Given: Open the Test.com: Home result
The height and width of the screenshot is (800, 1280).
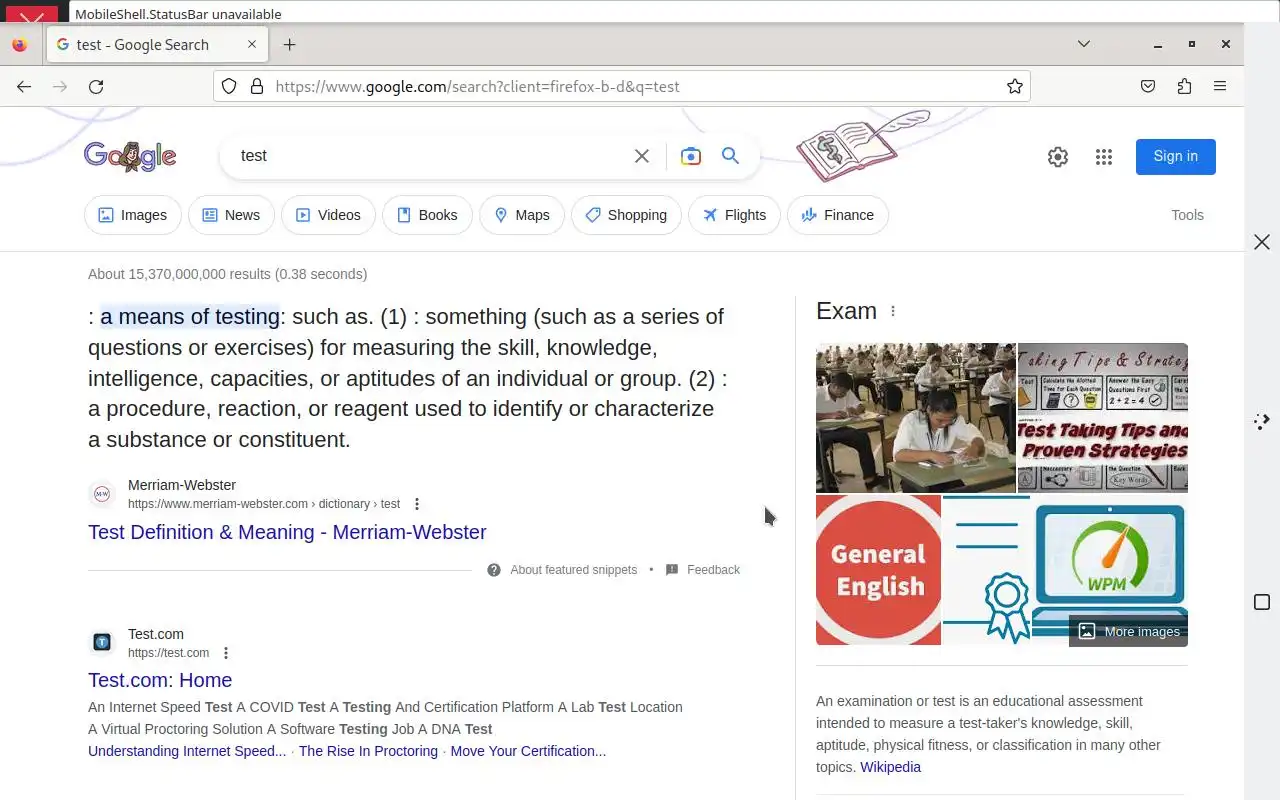Looking at the screenshot, I should click(160, 680).
